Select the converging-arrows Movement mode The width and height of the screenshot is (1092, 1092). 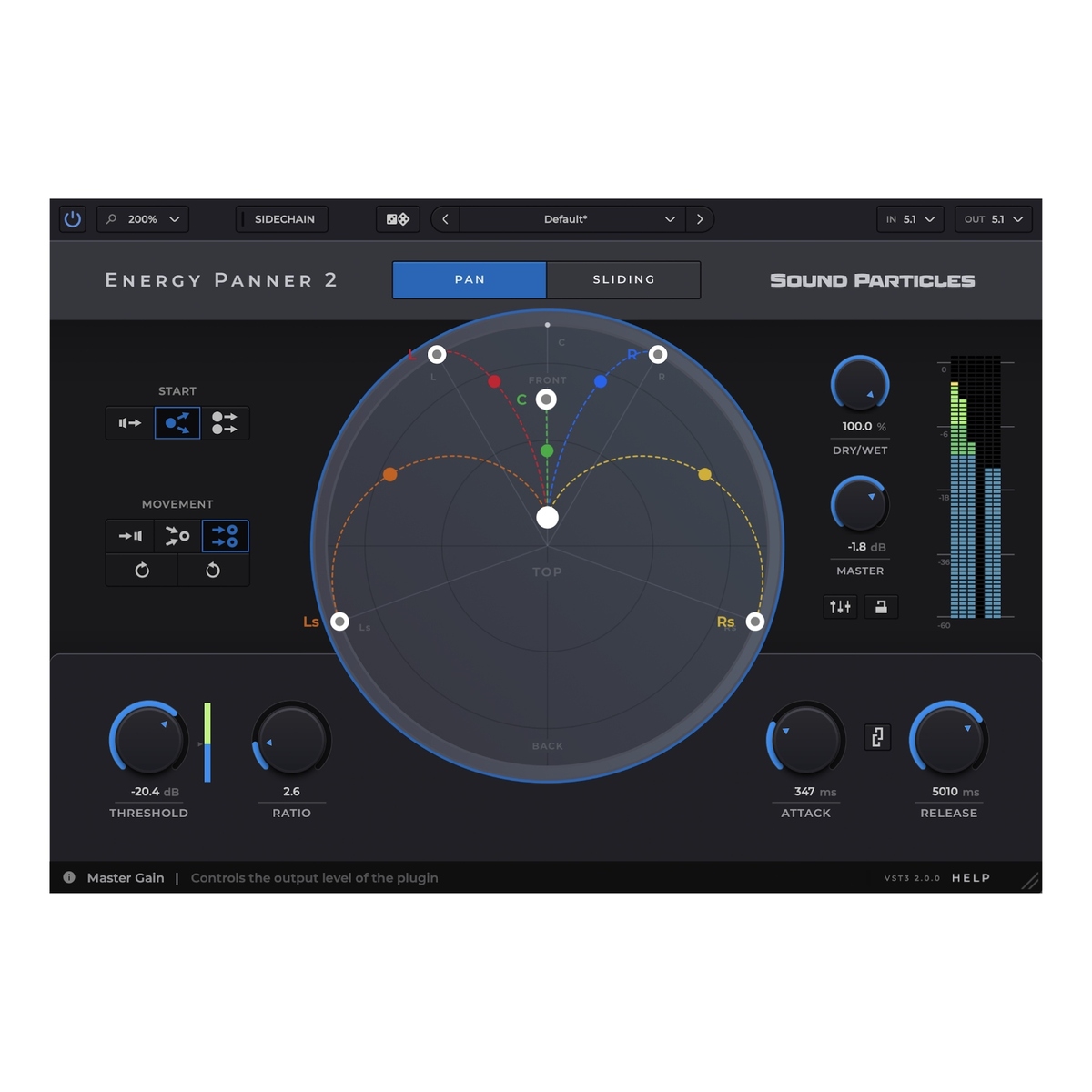[177, 536]
